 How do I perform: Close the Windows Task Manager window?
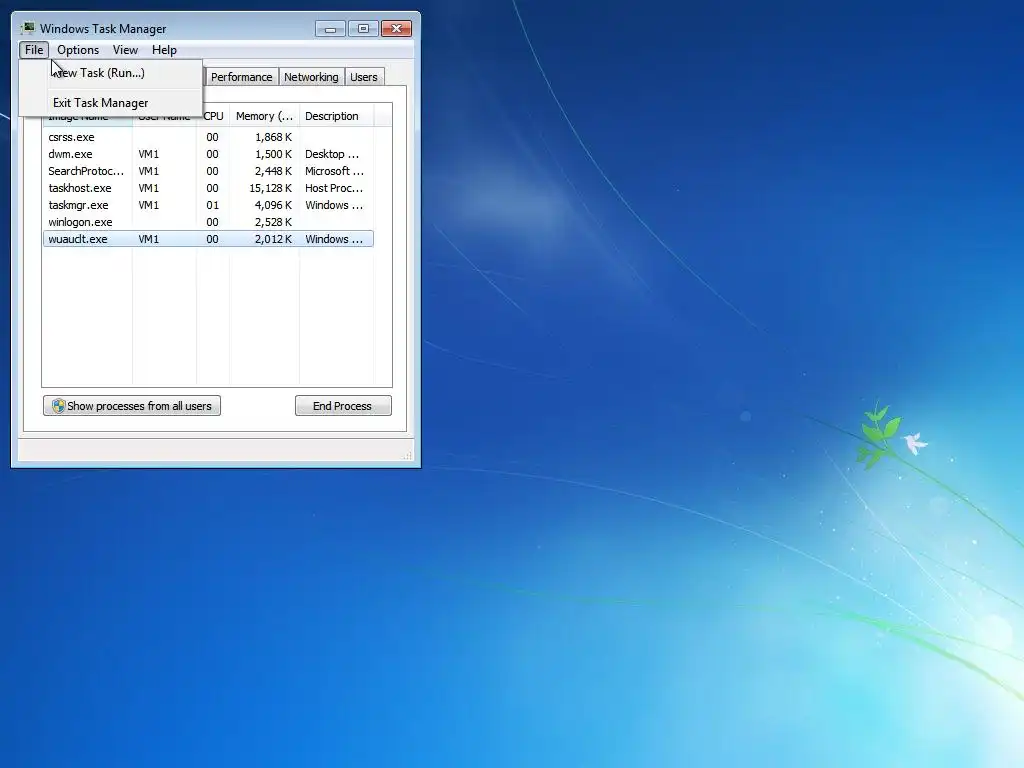click(396, 29)
